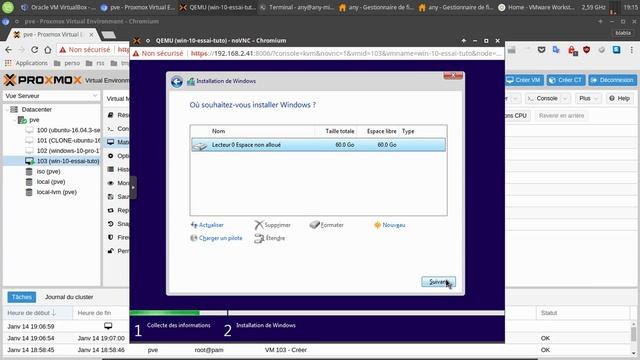This screenshot has width=640, height=360.
Task: Click the back arrow in Windows installer
Action: click(177, 82)
